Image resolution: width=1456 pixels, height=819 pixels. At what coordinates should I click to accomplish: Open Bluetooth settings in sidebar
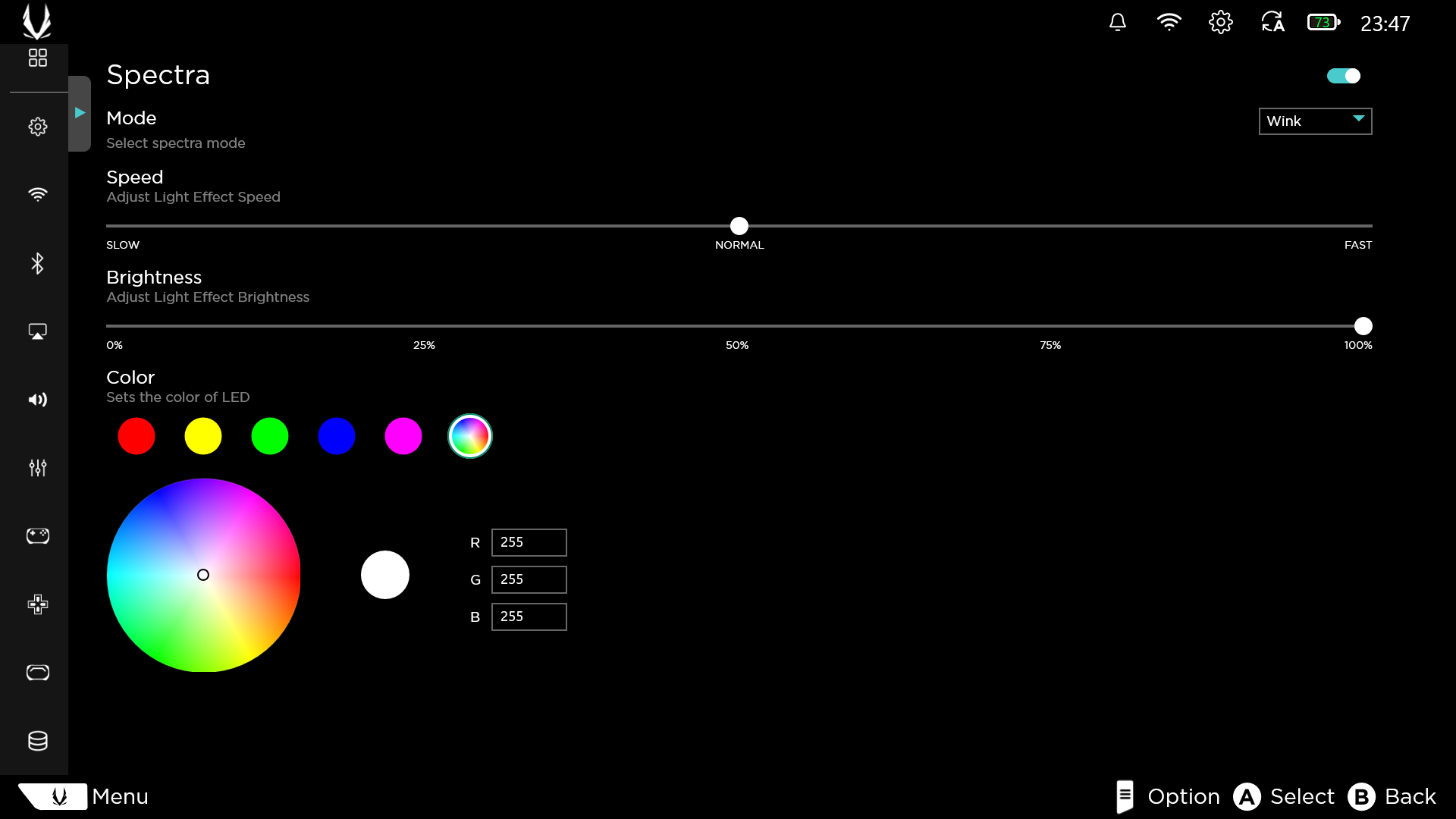click(x=37, y=263)
